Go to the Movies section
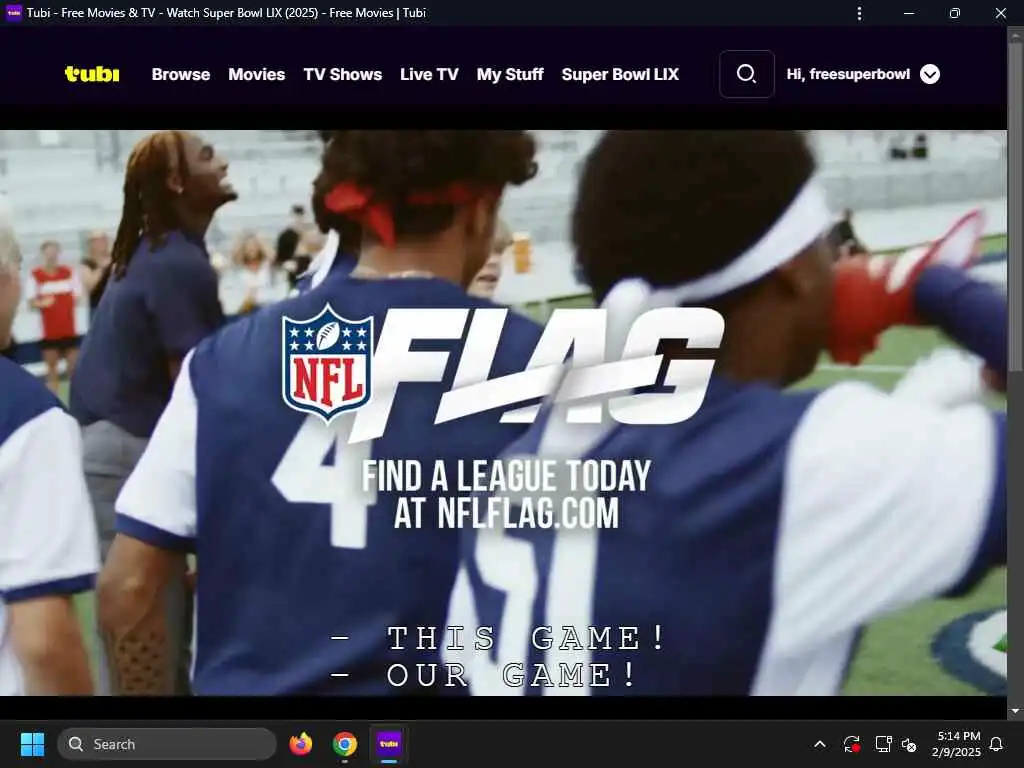The image size is (1024, 768). 257,74
